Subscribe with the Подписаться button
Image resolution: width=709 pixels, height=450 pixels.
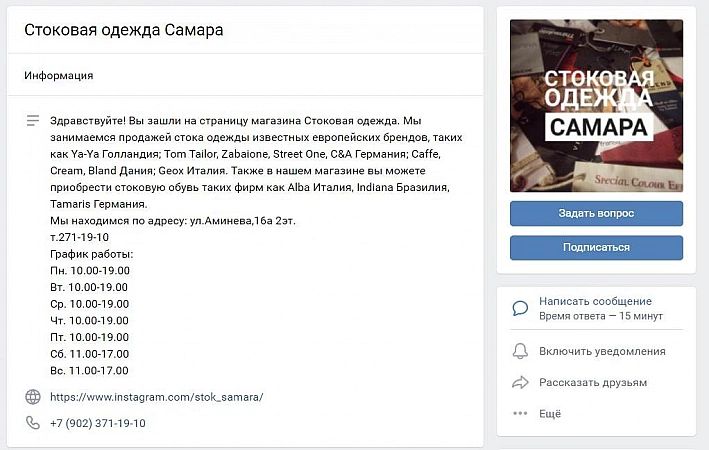pos(596,247)
